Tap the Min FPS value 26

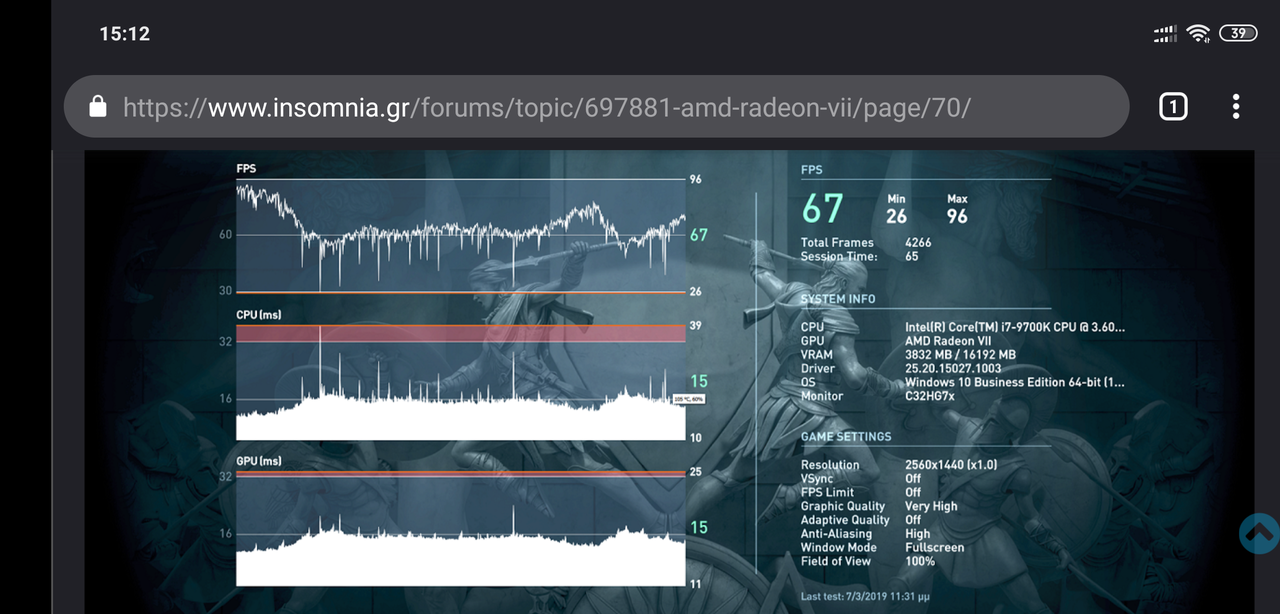click(896, 216)
